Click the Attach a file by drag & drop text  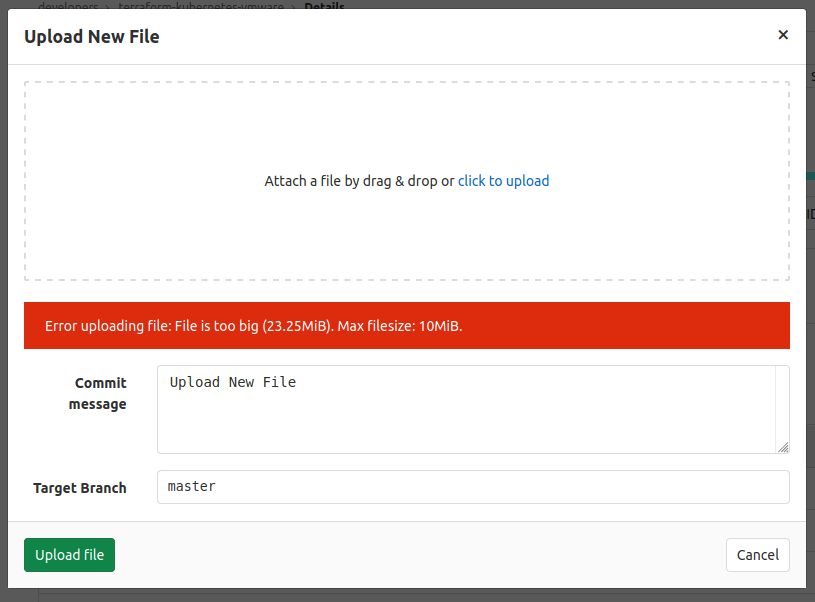point(358,181)
